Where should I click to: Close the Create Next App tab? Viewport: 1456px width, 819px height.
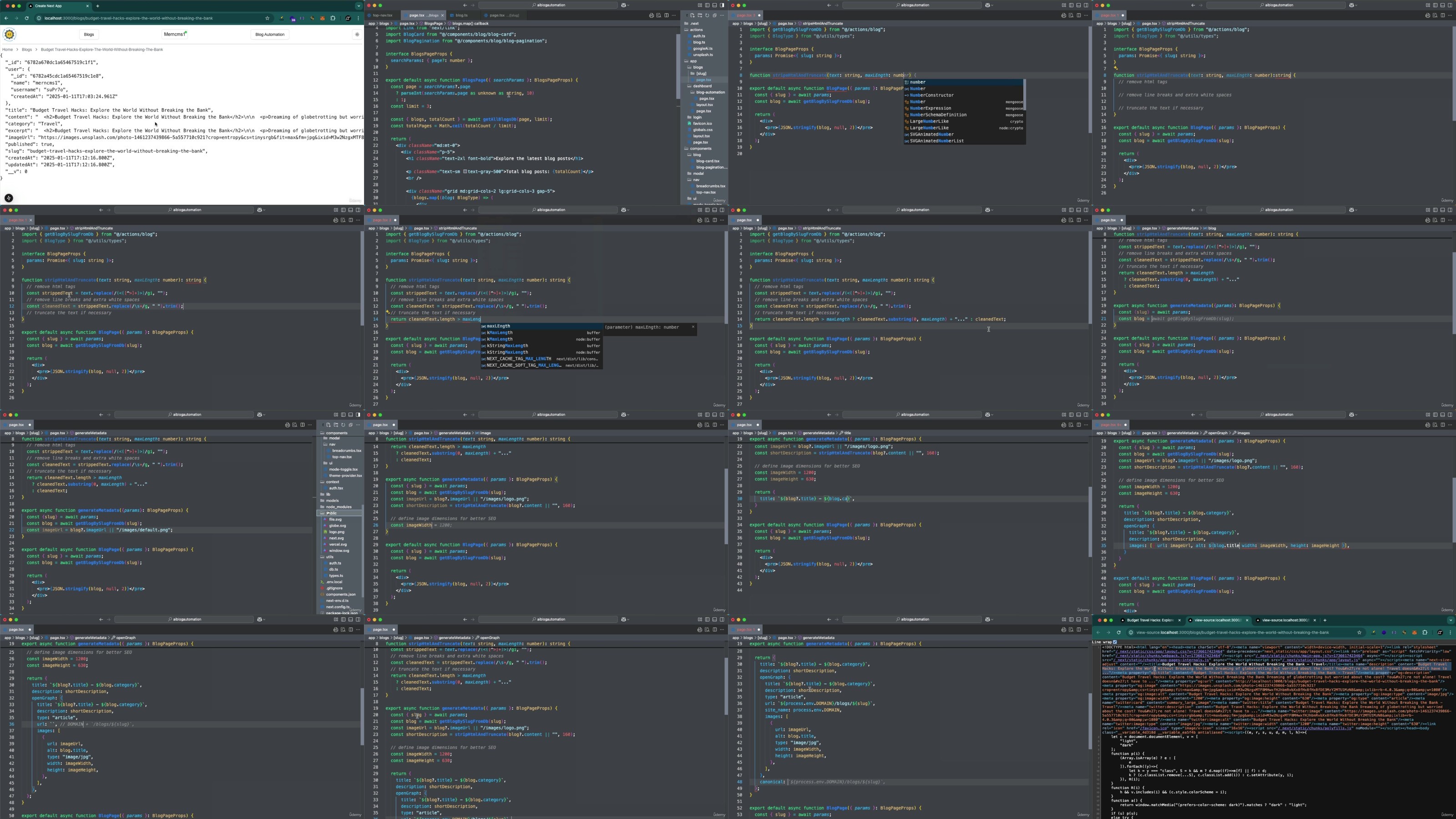88,5
